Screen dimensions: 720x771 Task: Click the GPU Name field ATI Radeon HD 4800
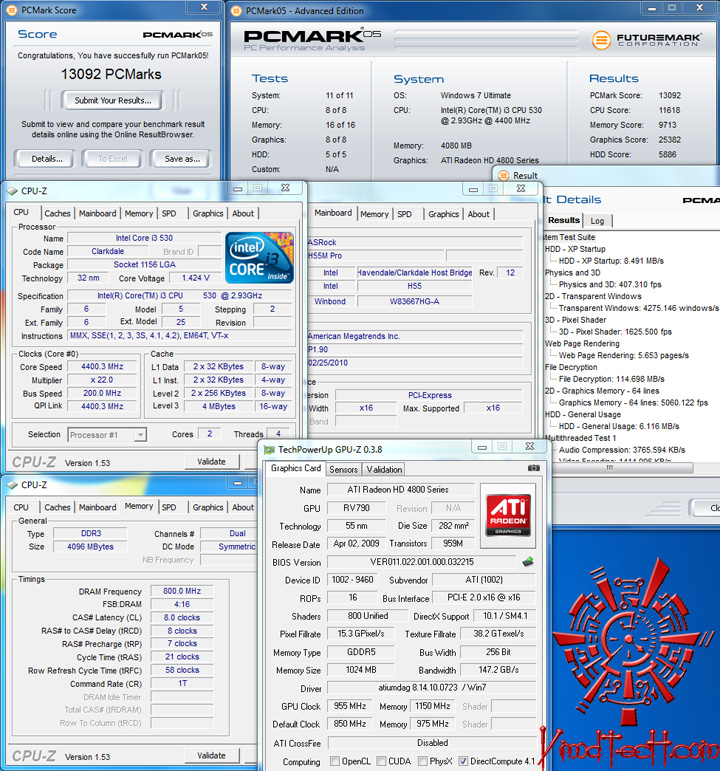pyautogui.click(x=400, y=490)
